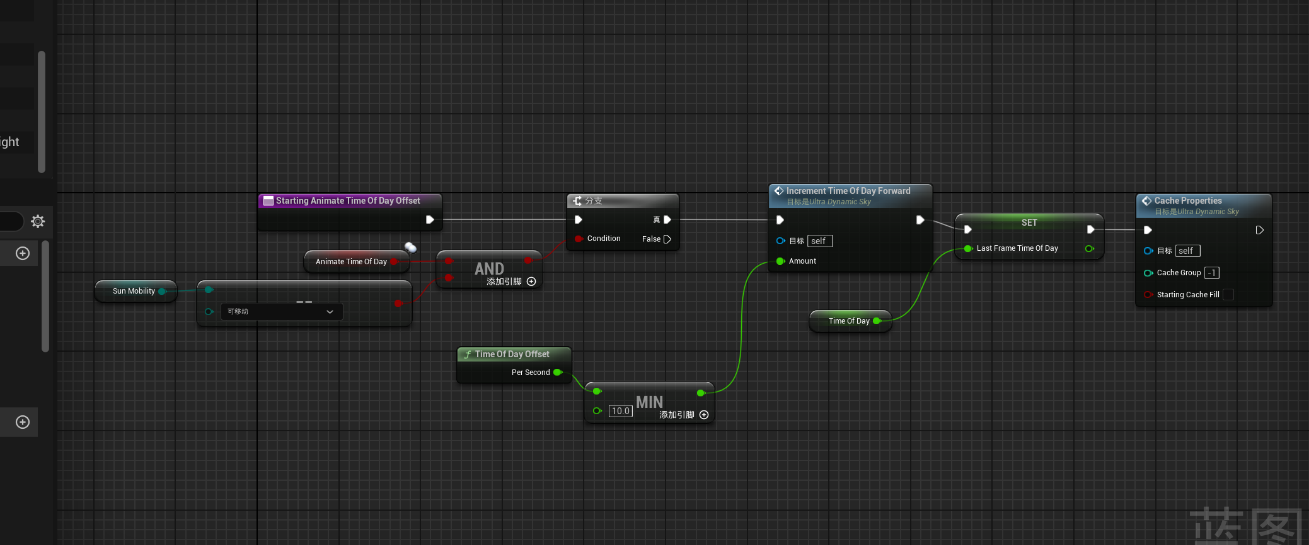Open the 可移动 mobility dropdown
The image size is (1309, 545).
pyautogui.click(x=282, y=312)
